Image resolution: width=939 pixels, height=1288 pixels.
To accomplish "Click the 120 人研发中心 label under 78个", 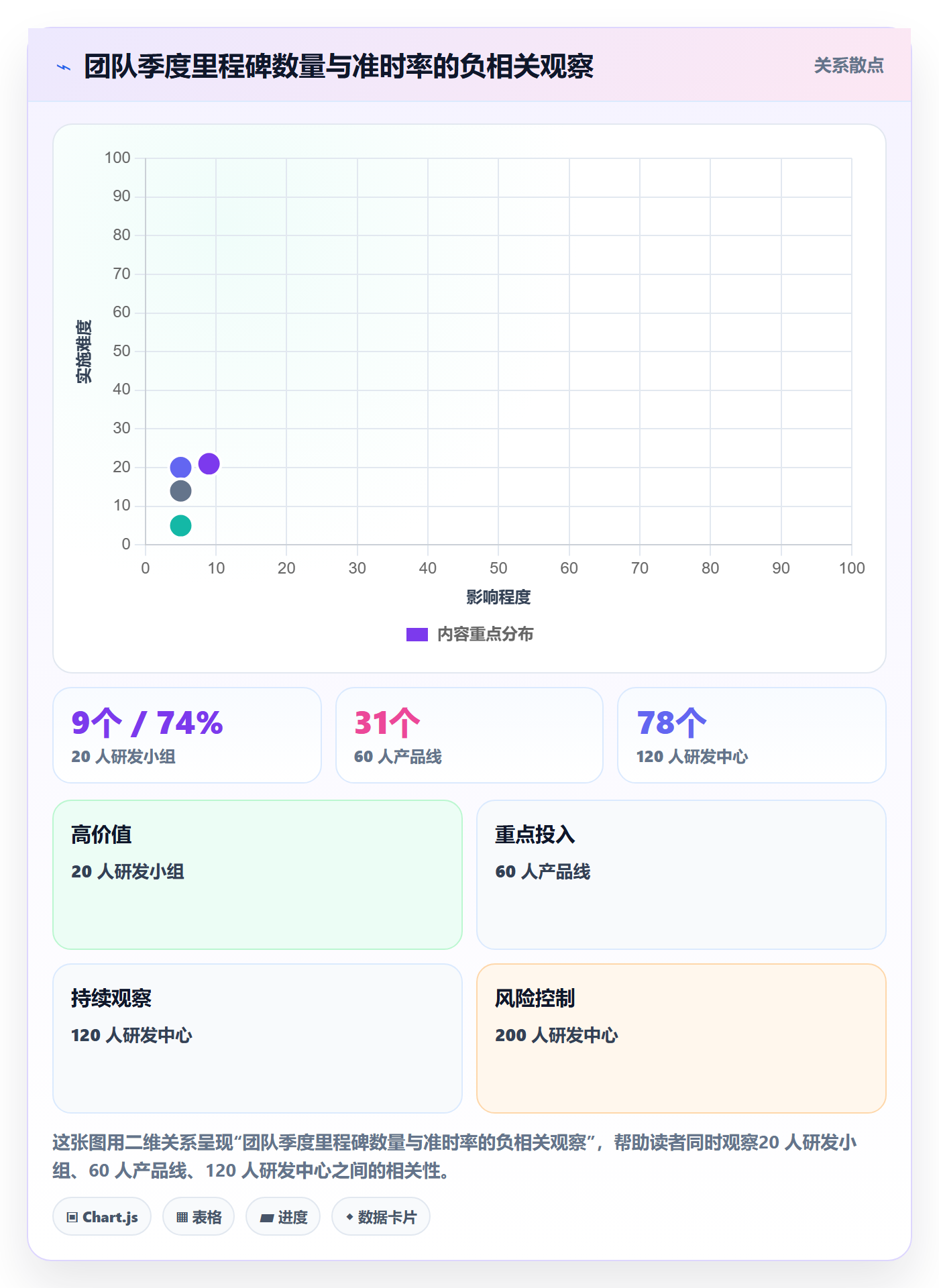I will pos(692,757).
